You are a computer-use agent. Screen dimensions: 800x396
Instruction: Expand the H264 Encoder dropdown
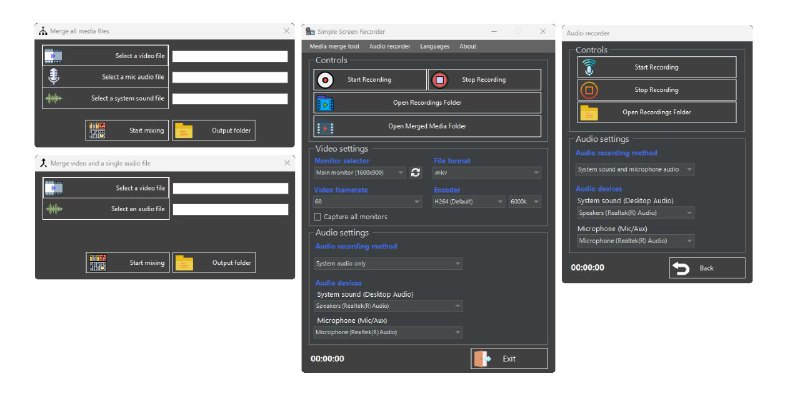(469, 202)
